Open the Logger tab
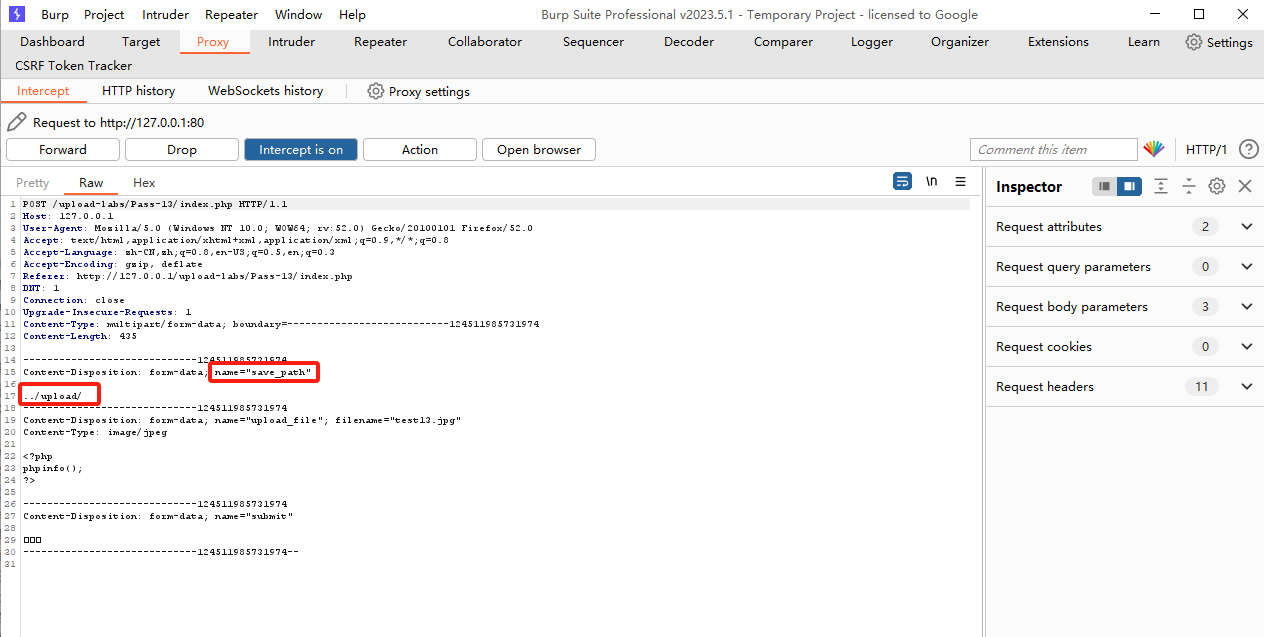 coord(872,42)
